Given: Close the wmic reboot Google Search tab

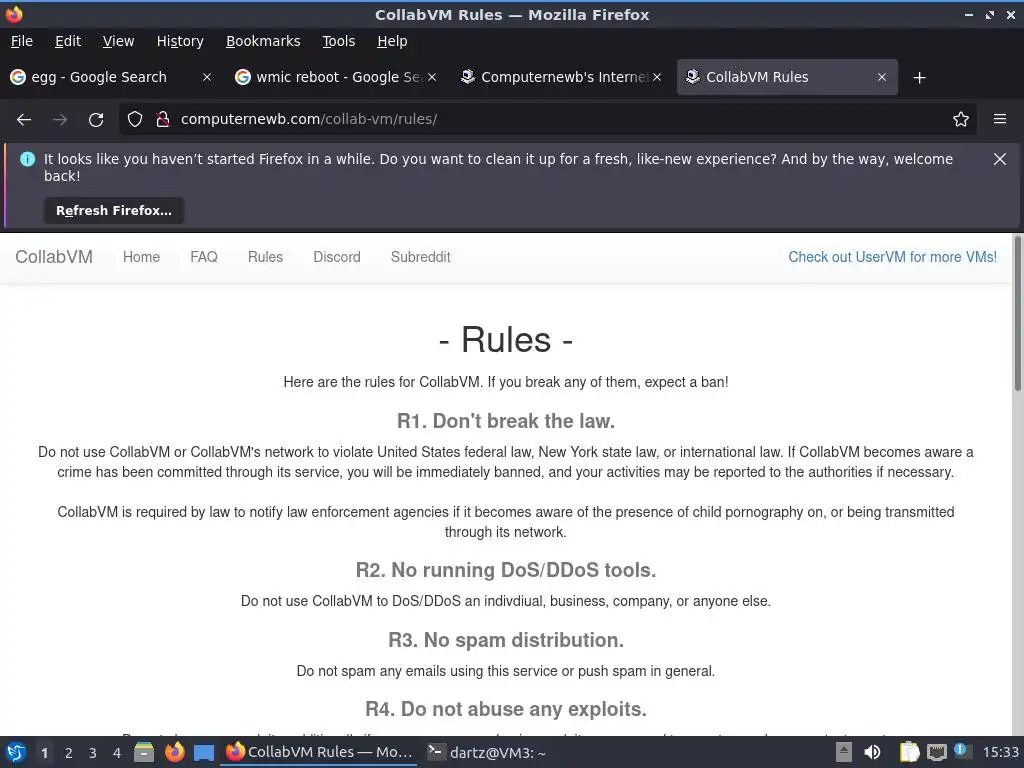Looking at the screenshot, I should click(x=432, y=77).
